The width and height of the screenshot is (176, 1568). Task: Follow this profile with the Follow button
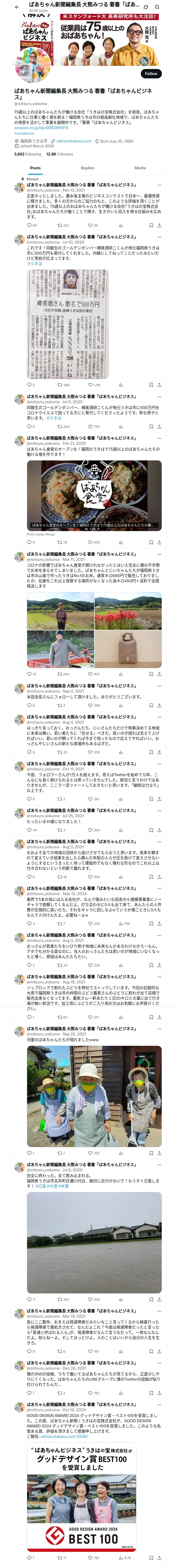(151, 74)
